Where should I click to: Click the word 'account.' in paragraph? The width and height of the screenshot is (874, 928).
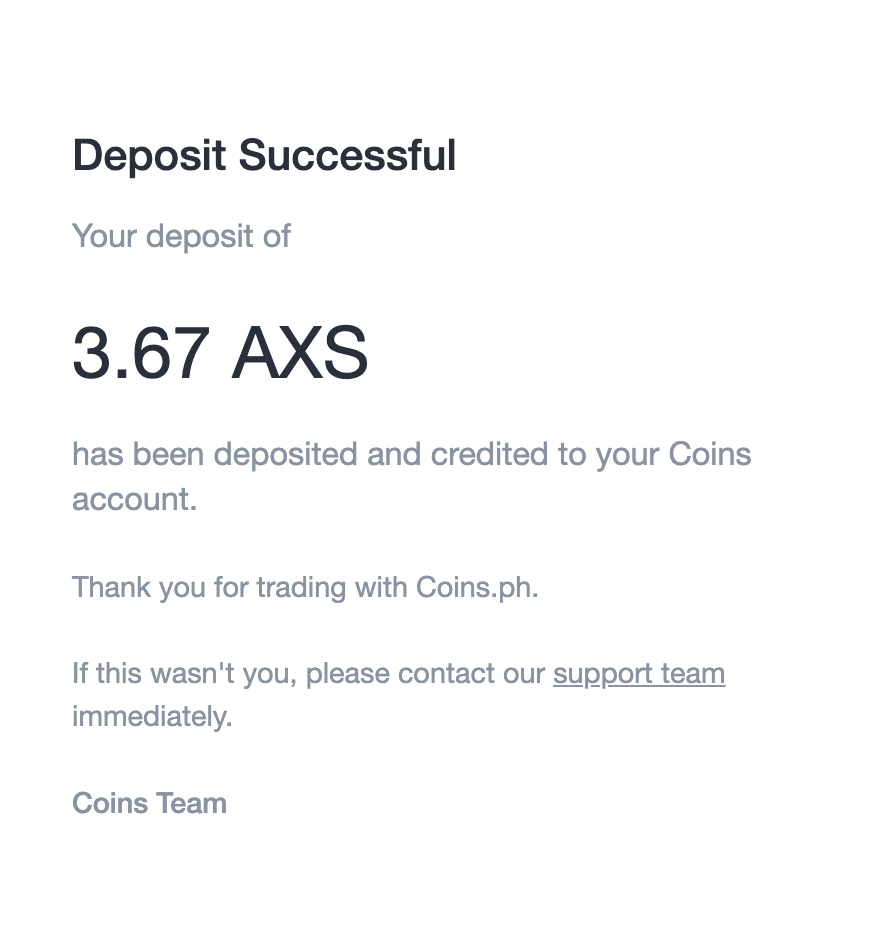(134, 500)
